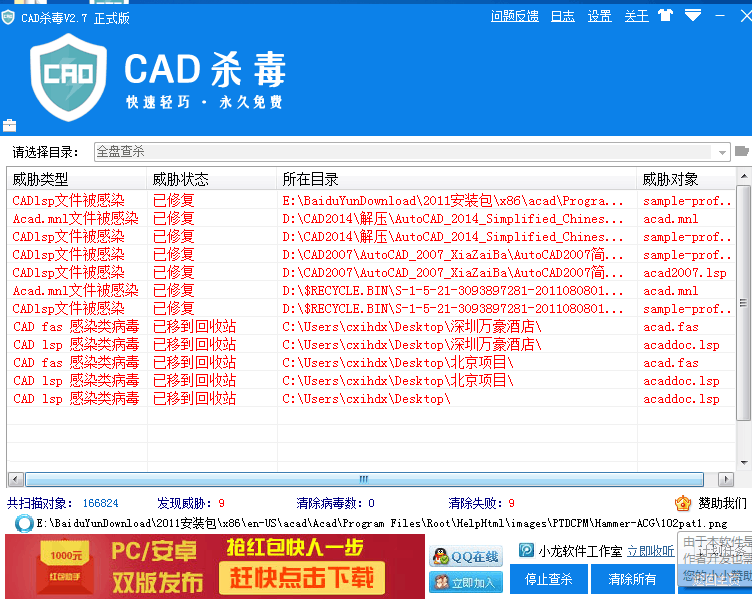Image resolution: width=752 pixels, height=599 pixels.
Task: Click the 清除失败 count
Action: point(511,503)
